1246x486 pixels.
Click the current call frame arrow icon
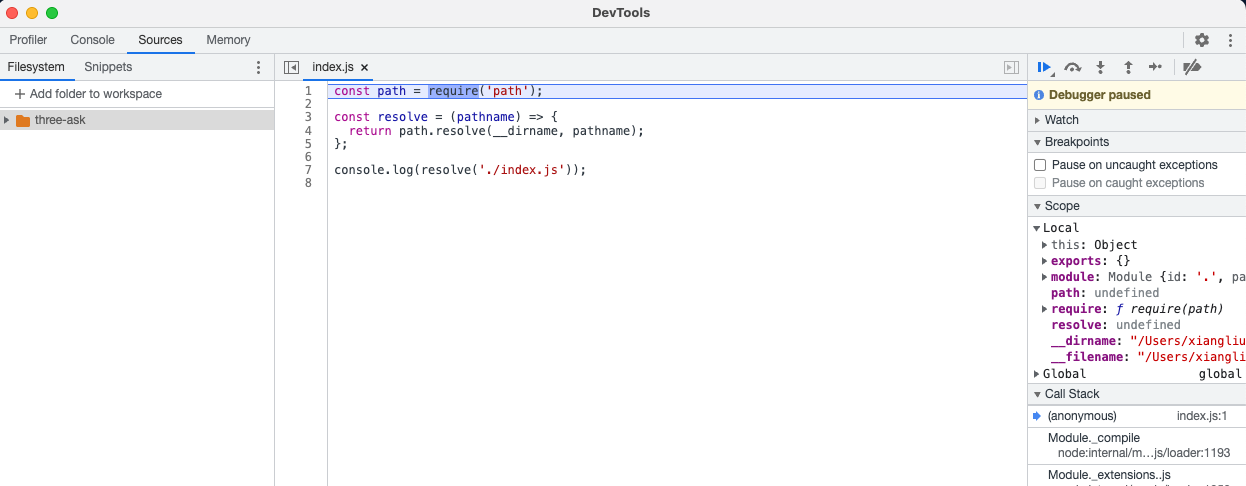(x=1038, y=415)
